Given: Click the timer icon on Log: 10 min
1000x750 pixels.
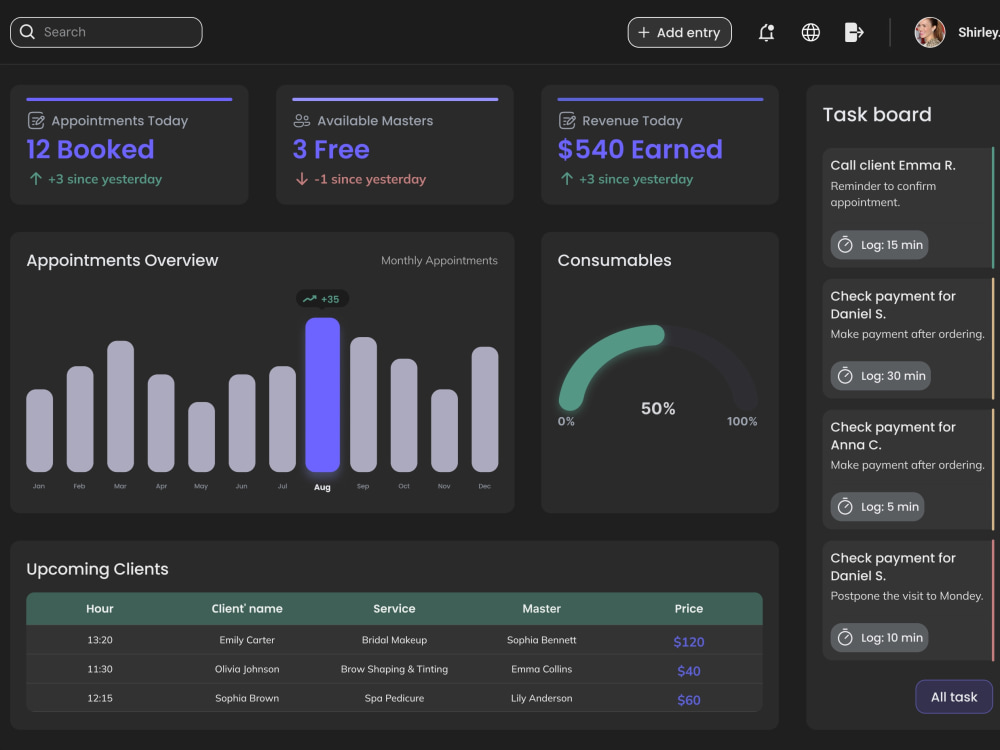Looking at the screenshot, I should 845,638.
